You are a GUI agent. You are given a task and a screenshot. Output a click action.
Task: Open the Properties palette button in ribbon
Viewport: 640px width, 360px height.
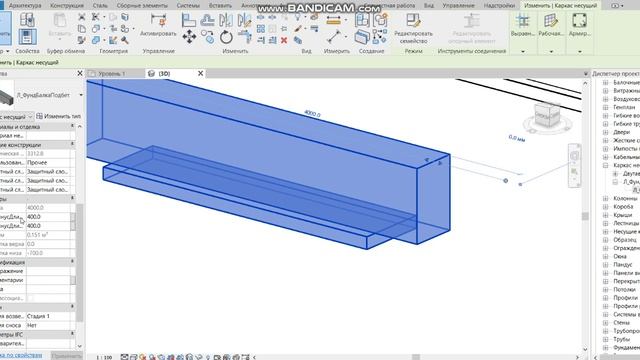27,37
